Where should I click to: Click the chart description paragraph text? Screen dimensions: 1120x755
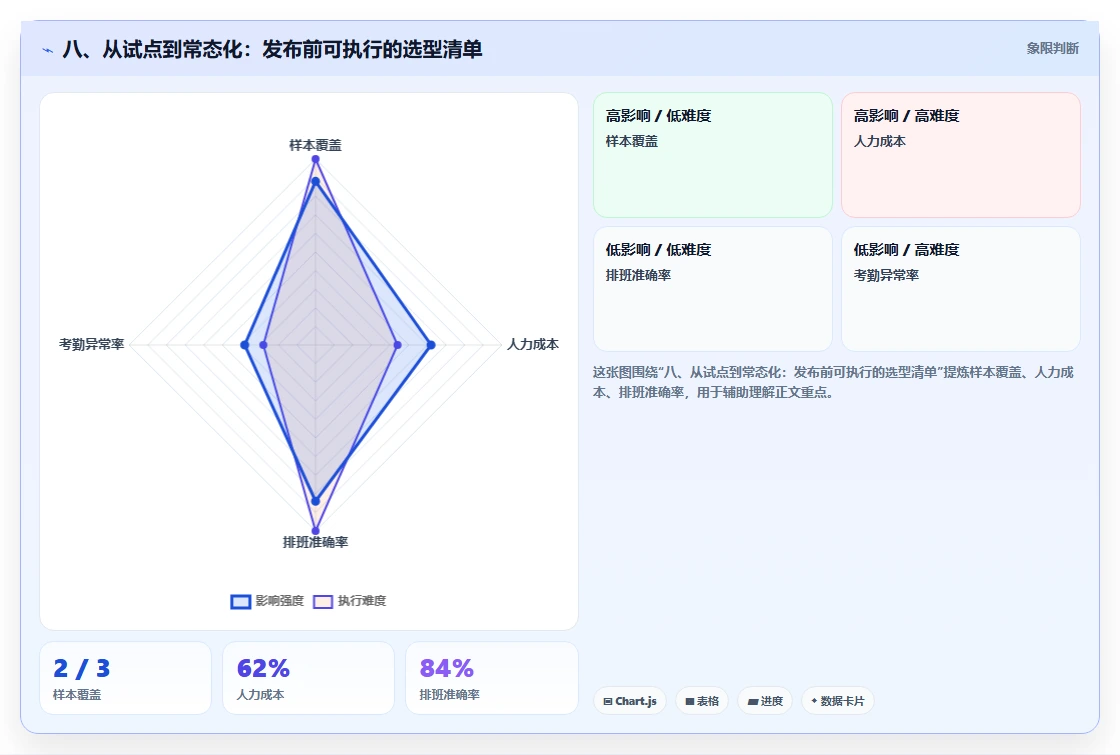833,382
